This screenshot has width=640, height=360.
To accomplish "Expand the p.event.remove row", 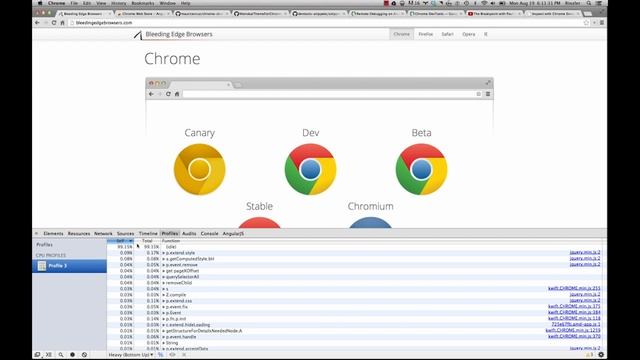I will click(x=164, y=265).
